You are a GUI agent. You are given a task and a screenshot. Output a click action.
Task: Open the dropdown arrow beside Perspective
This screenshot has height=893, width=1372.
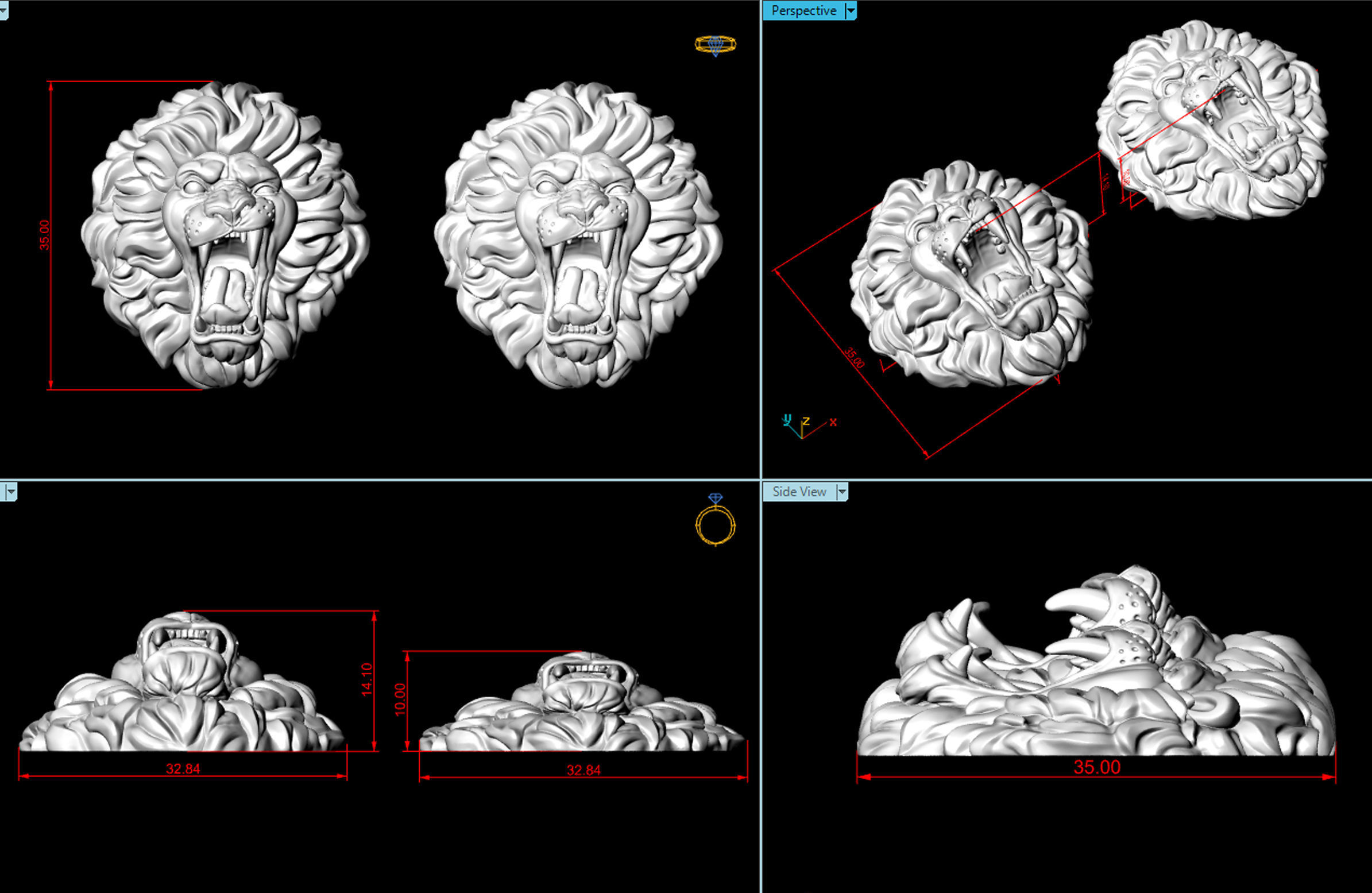tap(851, 11)
